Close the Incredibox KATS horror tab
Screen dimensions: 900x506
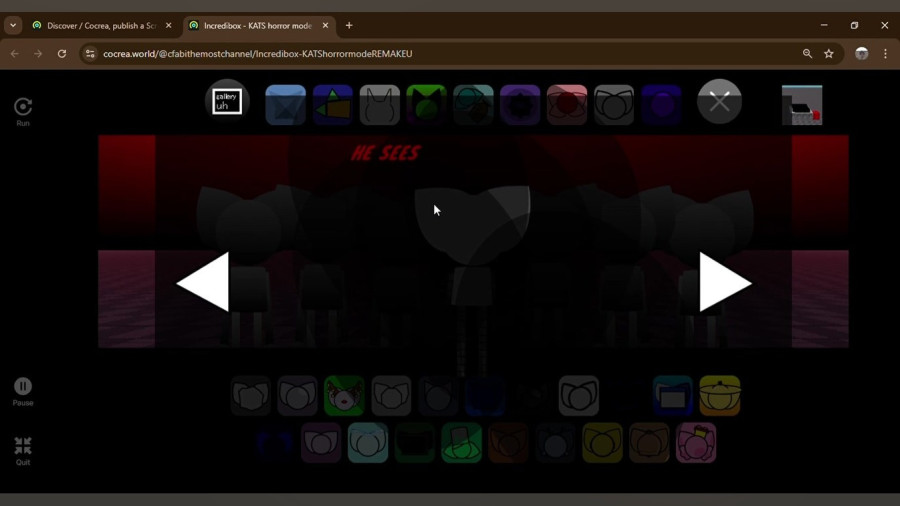325,25
